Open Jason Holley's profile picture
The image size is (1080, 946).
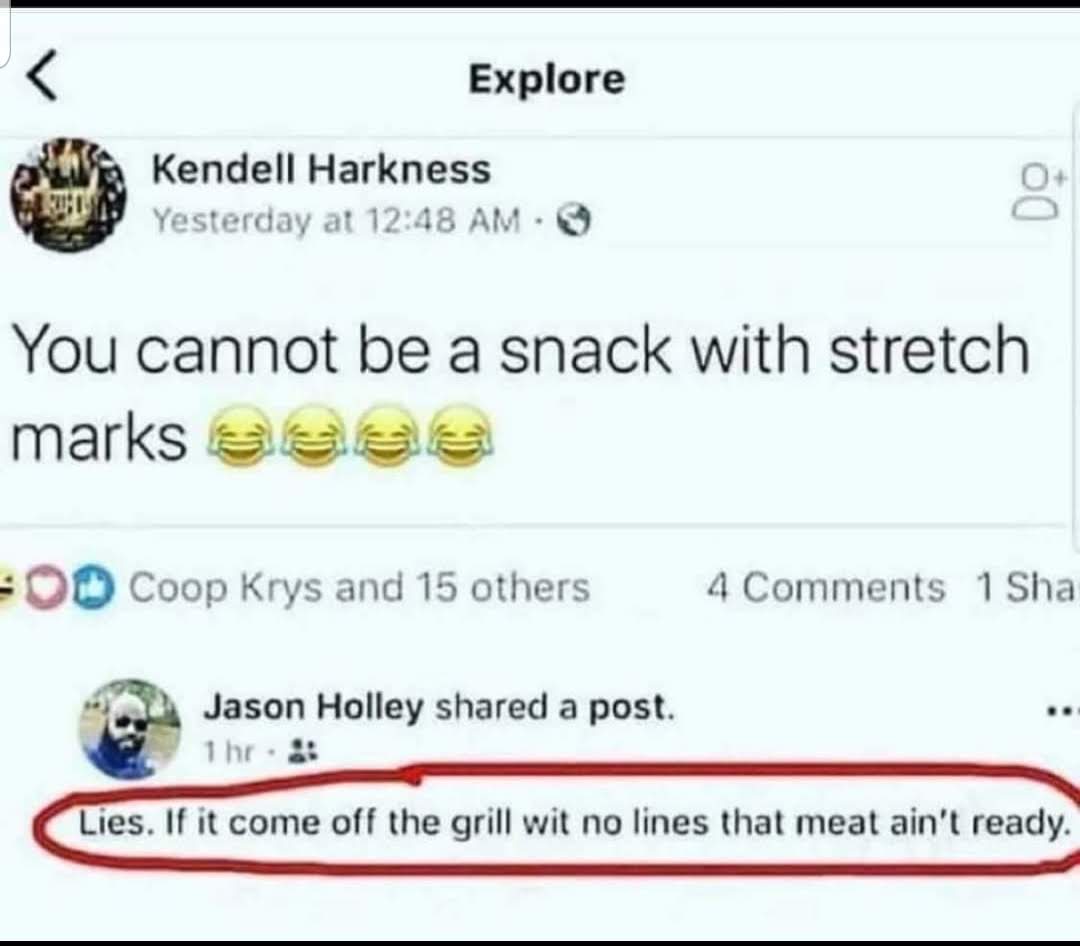129,727
